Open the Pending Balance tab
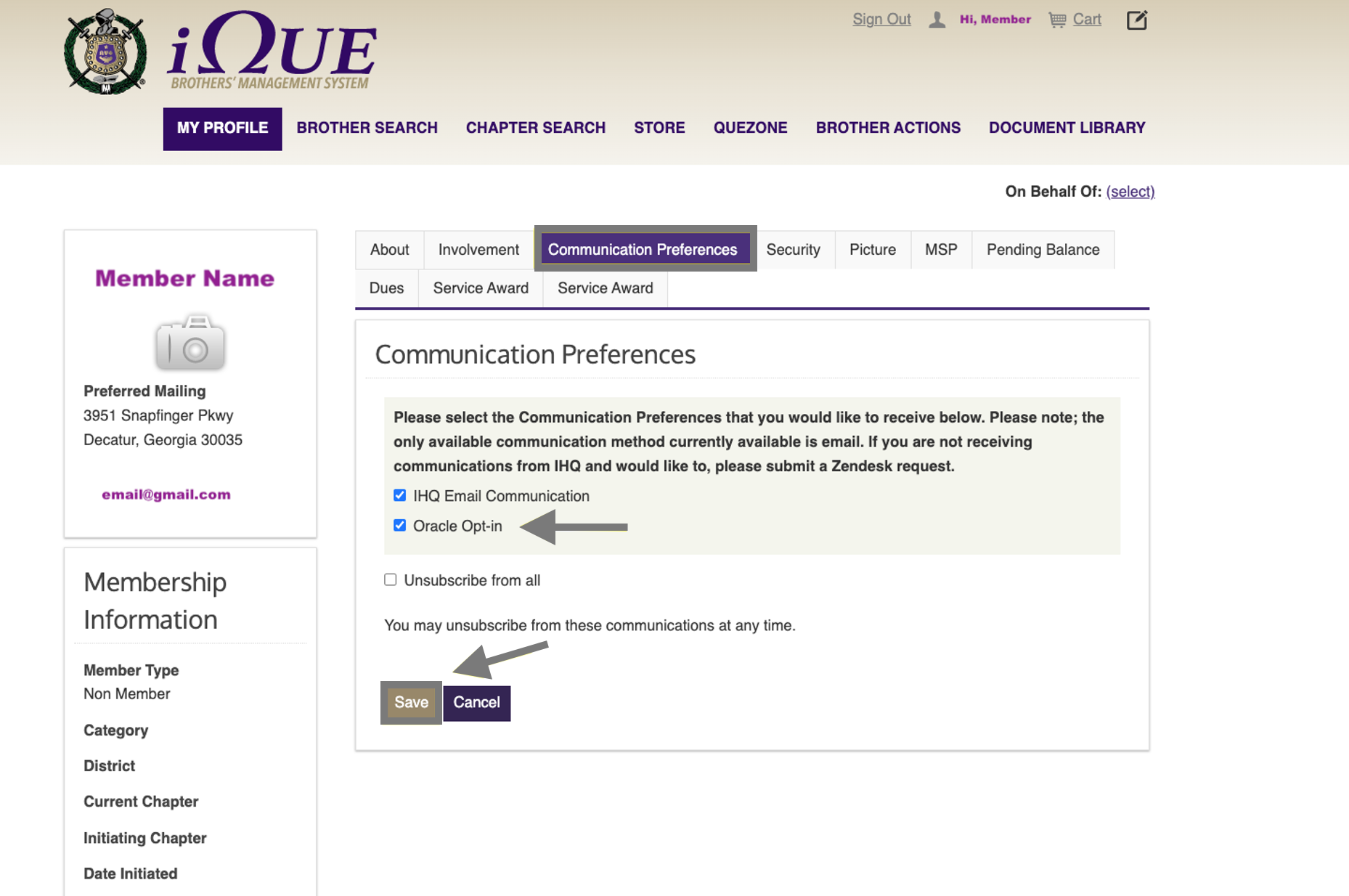 pyautogui.click(x=1043, y=250)
